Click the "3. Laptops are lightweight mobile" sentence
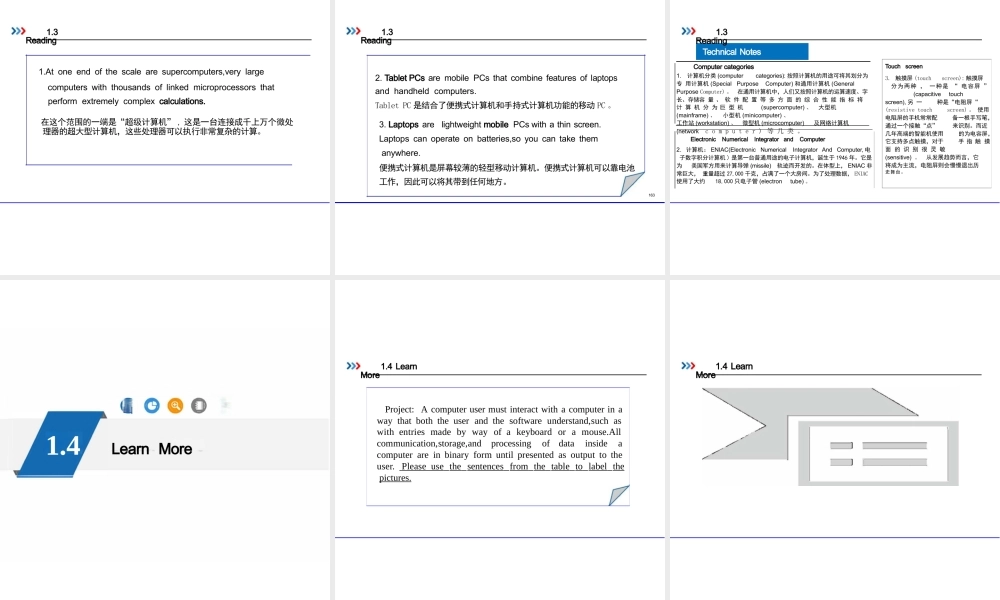Image resolution: width=1000 pixels, height=600 pixels. coord(490,138)
